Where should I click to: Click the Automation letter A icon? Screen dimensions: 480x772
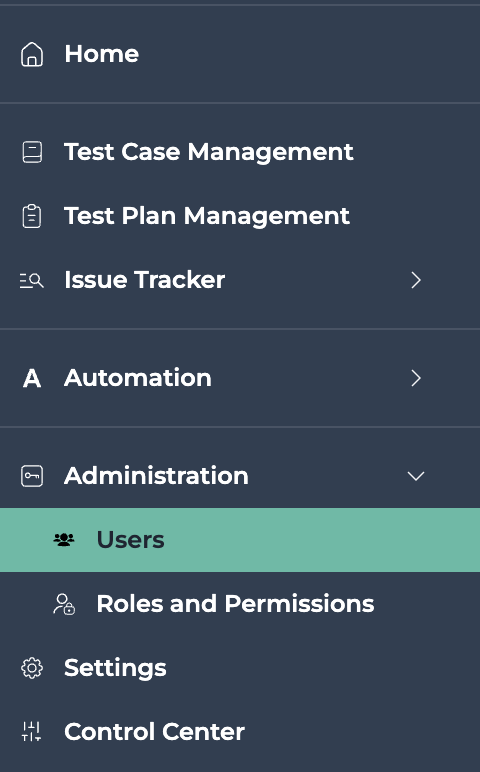coord(32,378)
